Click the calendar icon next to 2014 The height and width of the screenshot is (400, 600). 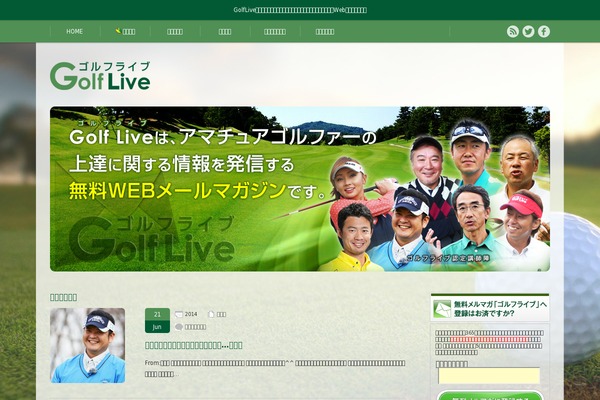point(179,314)
